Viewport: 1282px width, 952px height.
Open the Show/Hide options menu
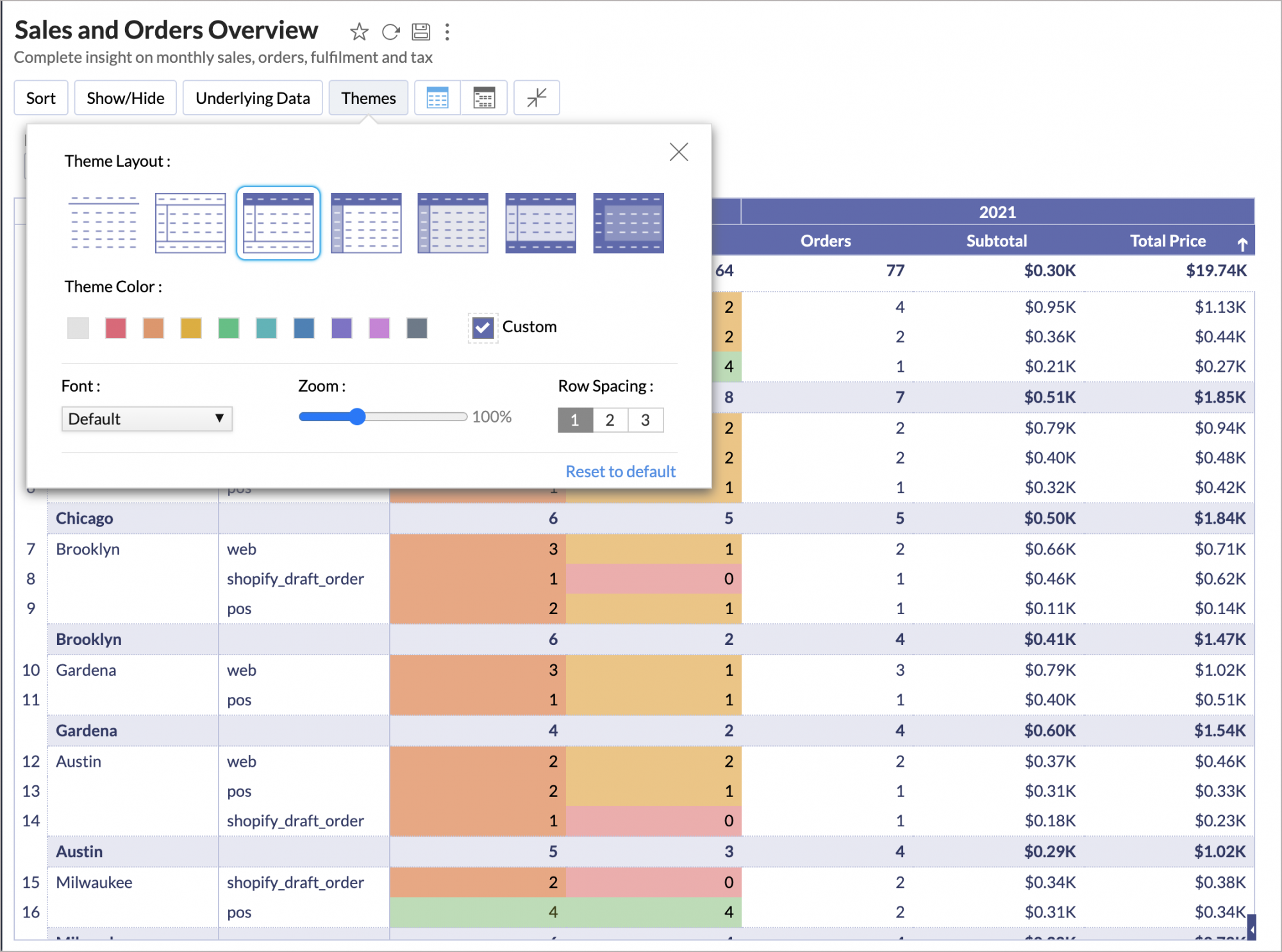(x=126, y=98)
